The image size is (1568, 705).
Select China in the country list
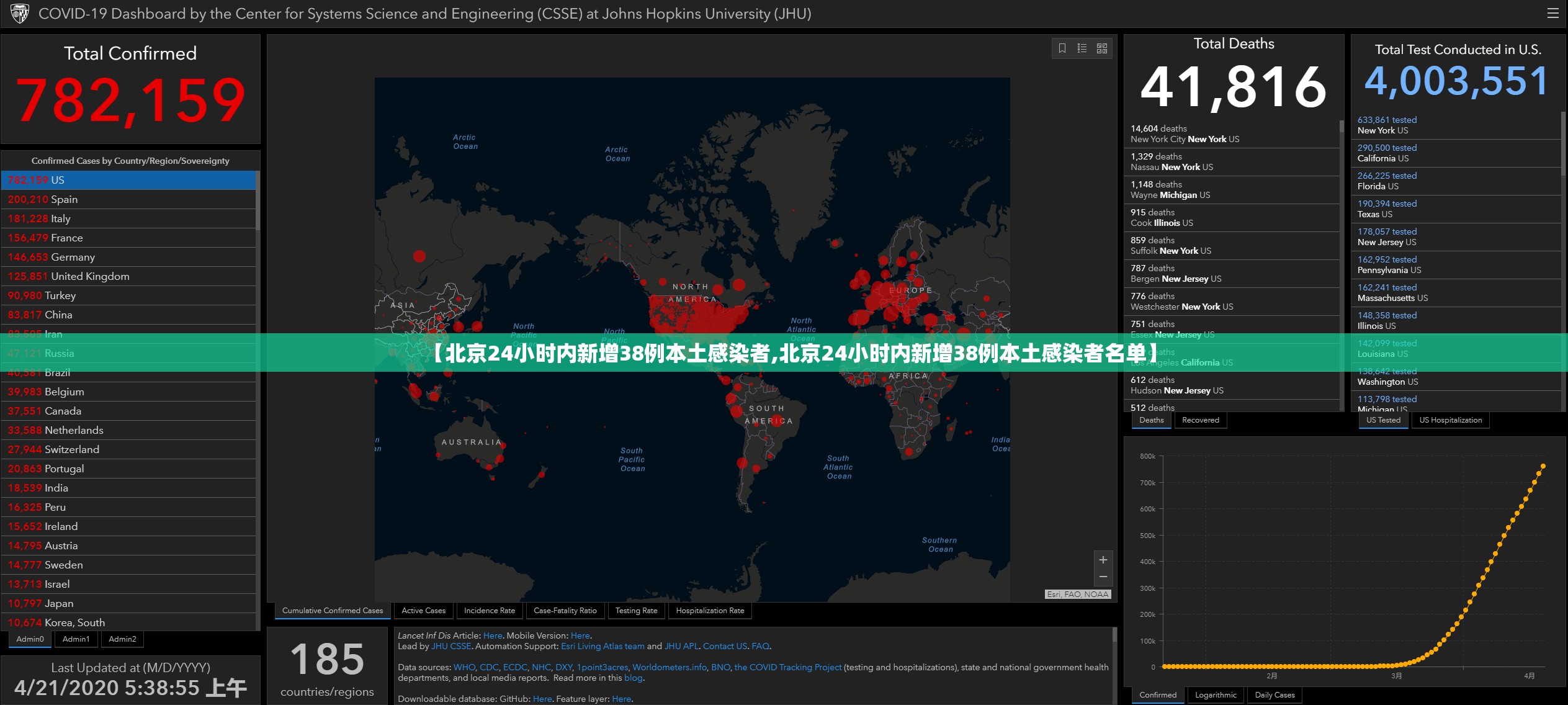point(128,315)
